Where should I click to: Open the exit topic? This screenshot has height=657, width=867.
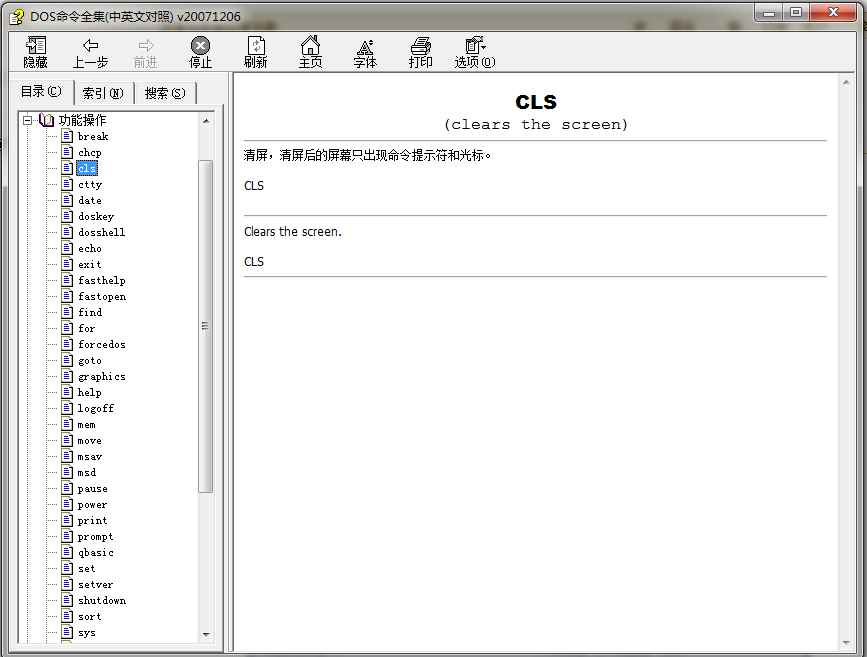coord(90,264)
